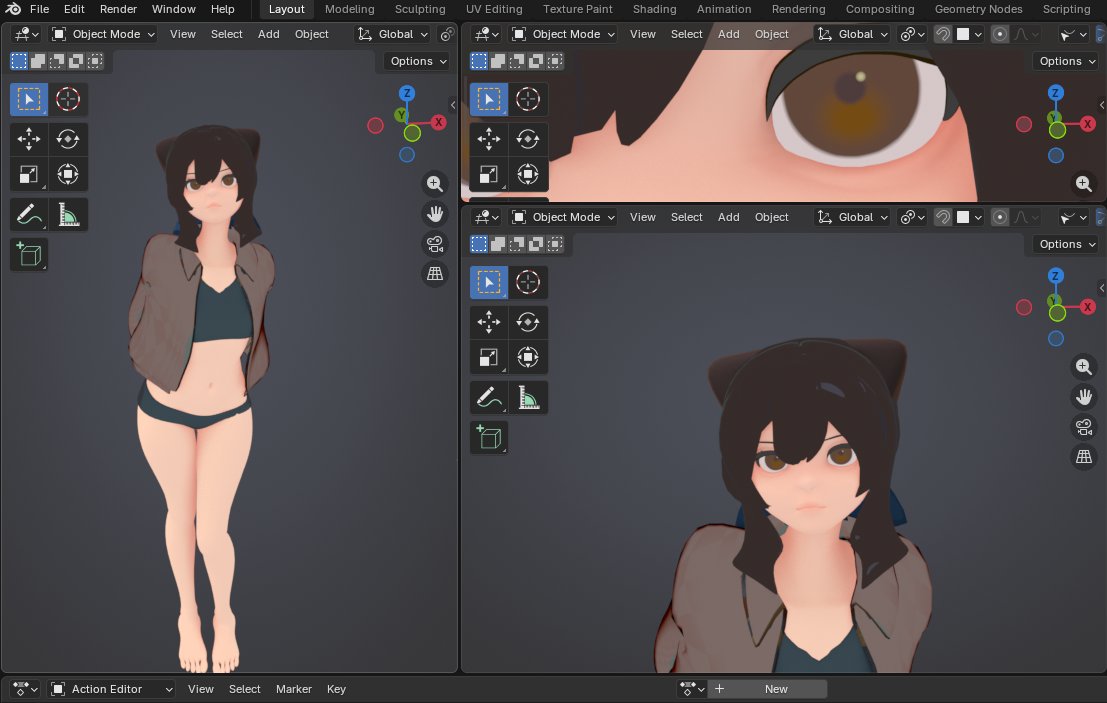This screenshot has width=1107, height=703.
Task: Open Action Editor mode dropdown
Action: coord(112,689)
